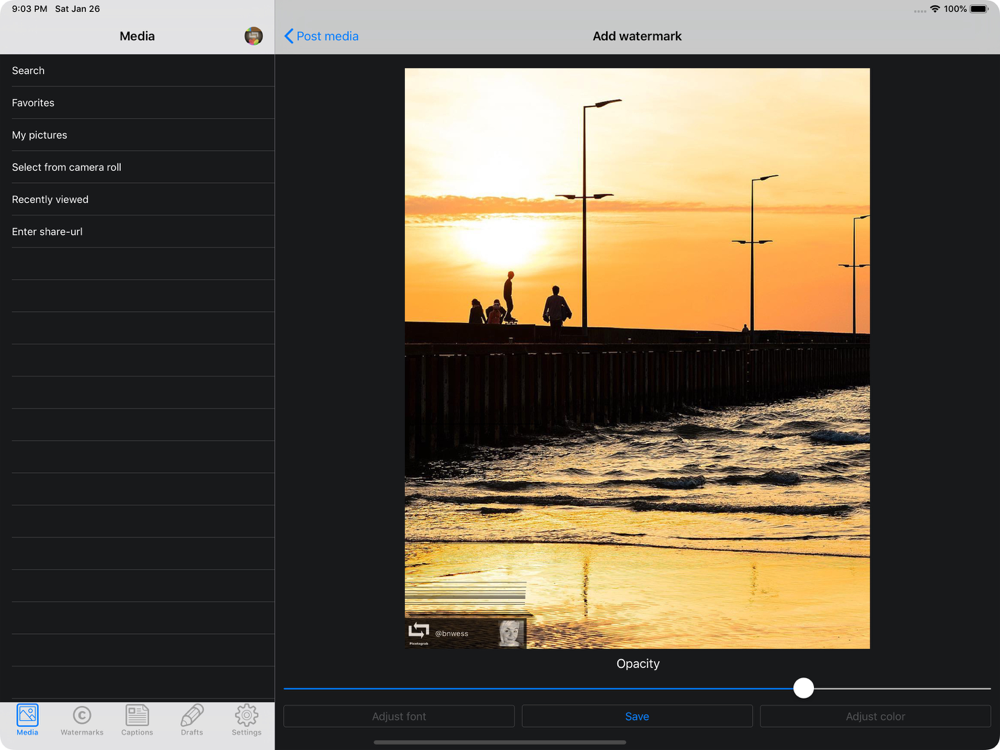Click the watermark user face thumbnail
This screenshot has width=1000, height=750.
pyautogui.click(x=511, y=633)
